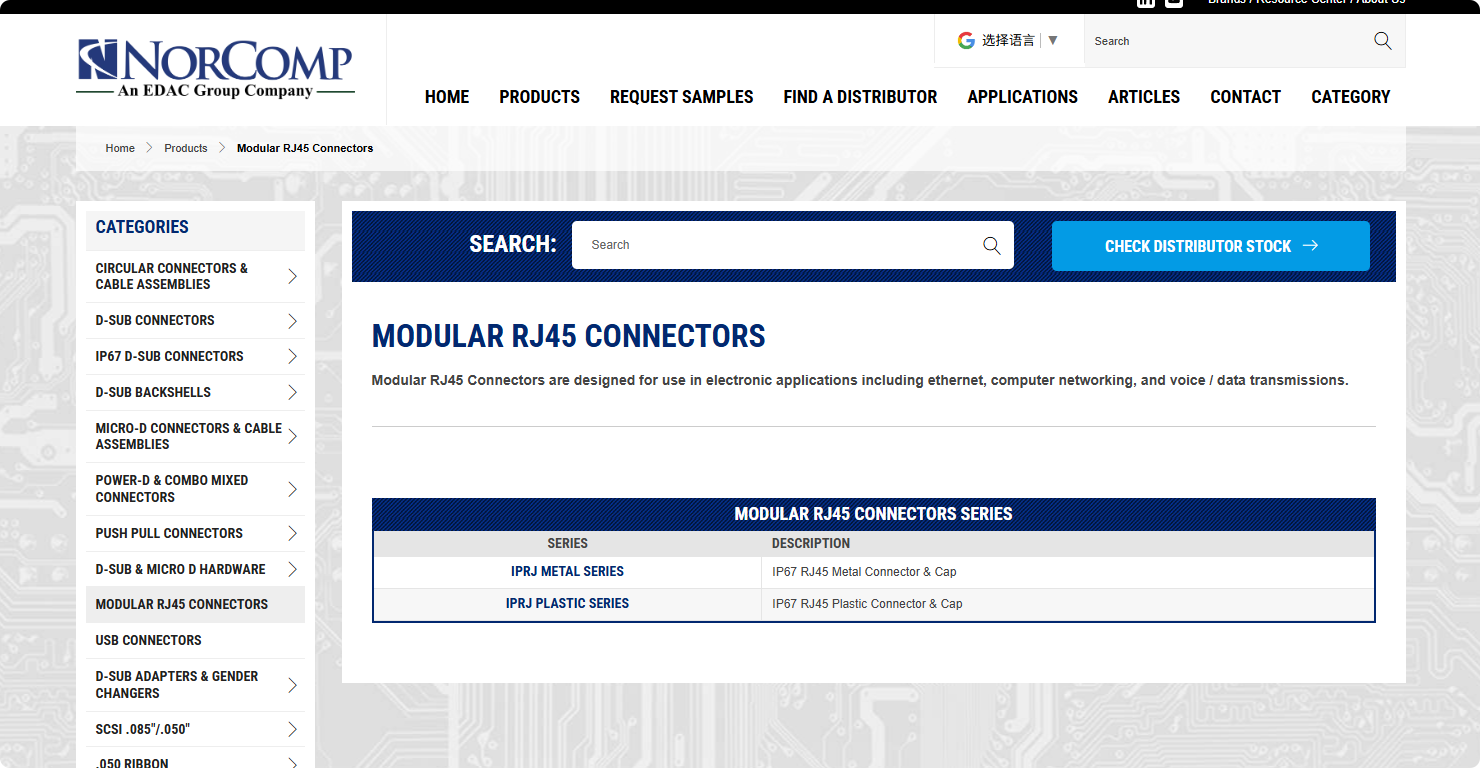Click the top header search magnifier icon
Screen dimensions: 1480x768
(x=1383, y=41)
